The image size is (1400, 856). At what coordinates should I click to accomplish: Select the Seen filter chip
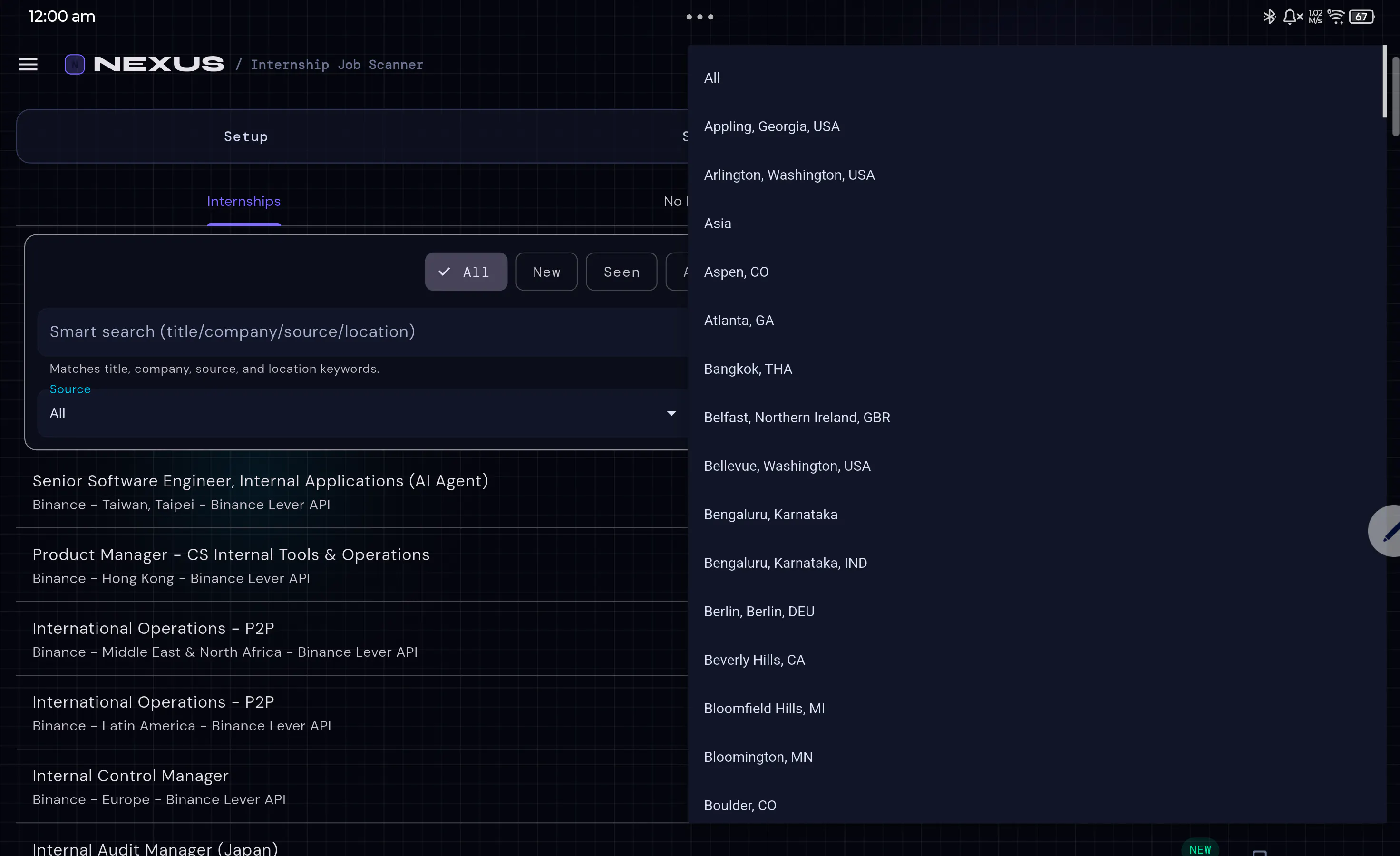click(x=622, y=272)
